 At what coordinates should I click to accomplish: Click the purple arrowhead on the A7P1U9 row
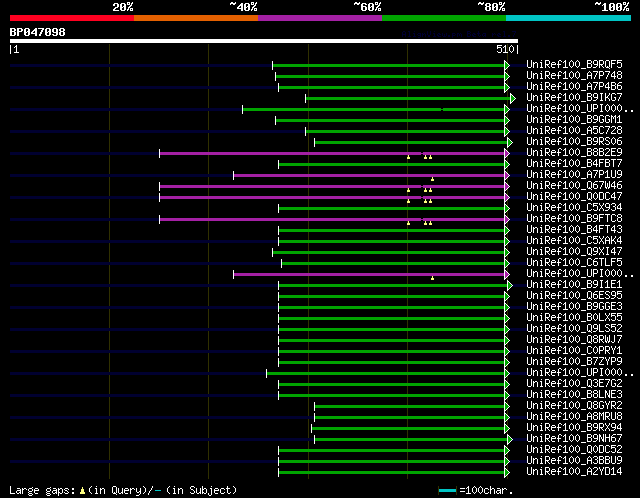tap(507, 176)
